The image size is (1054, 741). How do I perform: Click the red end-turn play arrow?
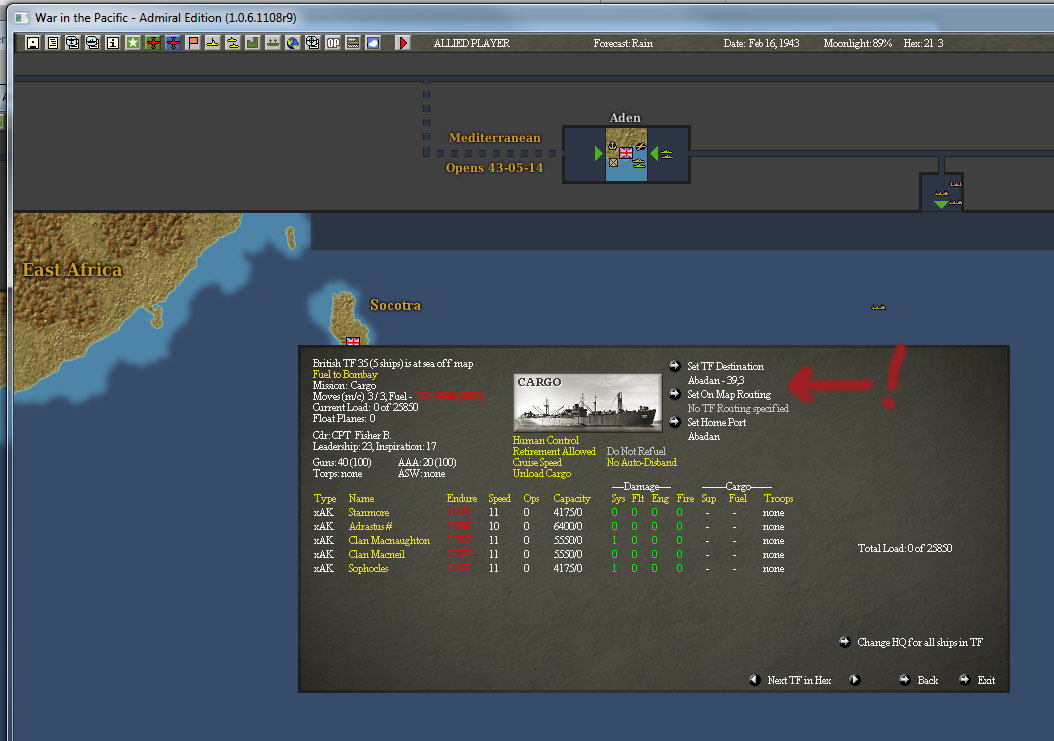[x=403, y=43]
